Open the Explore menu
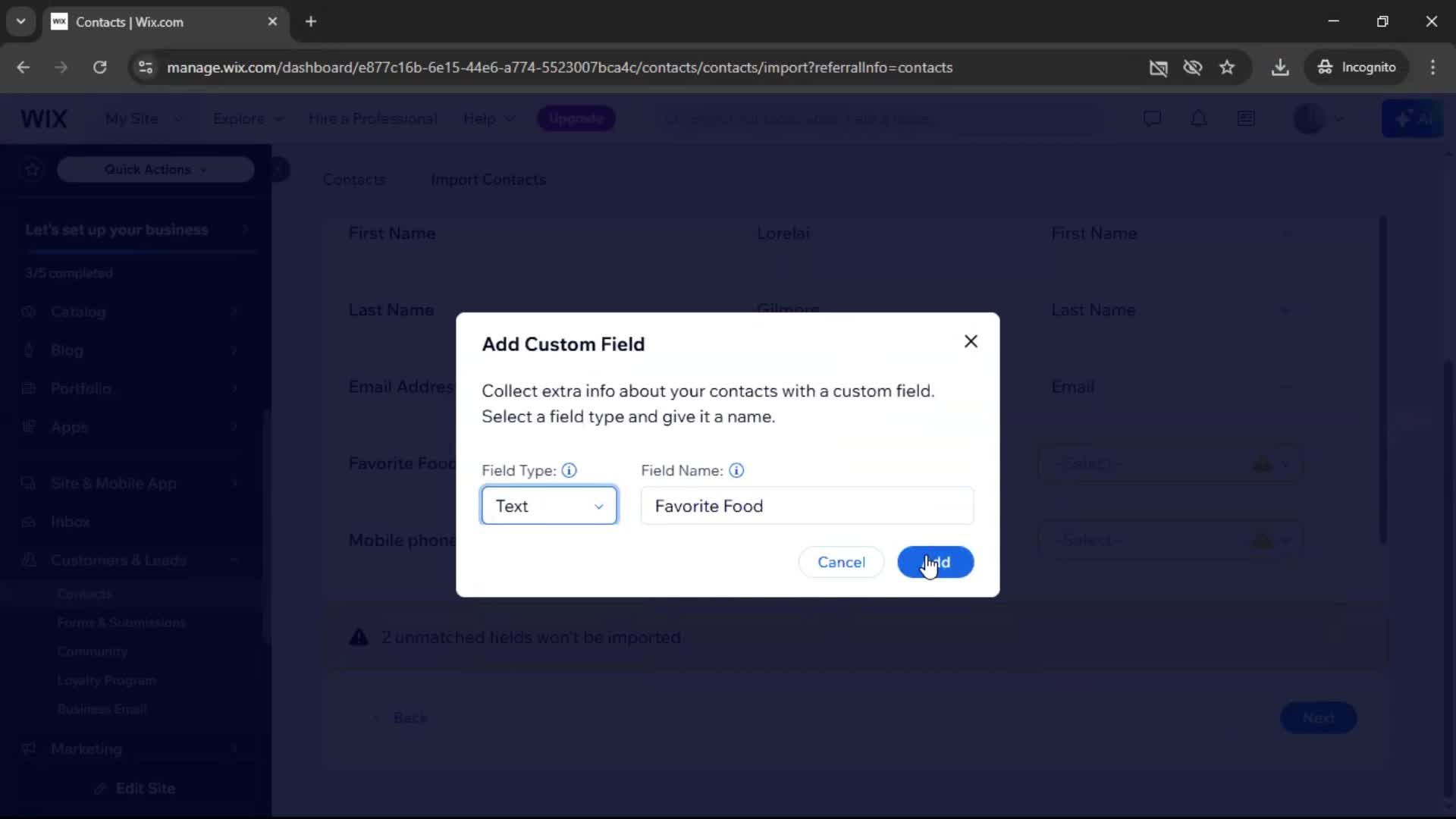The height and width of the screenshot is (819, 1456). coord(248,119)
